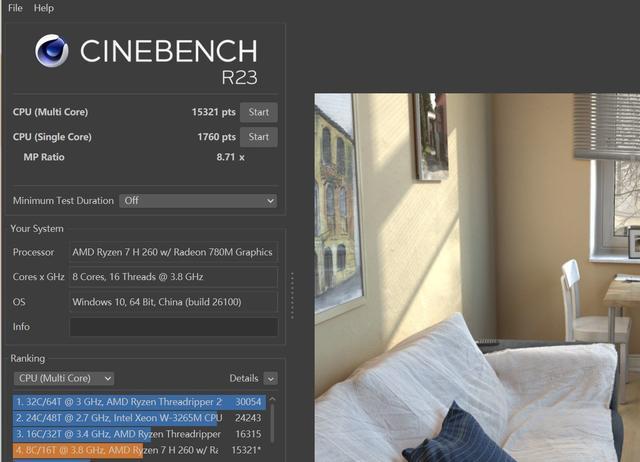Viewport: 640px width, 462px height.
Task: Click the empty Info input field
Action: (174, 327)
